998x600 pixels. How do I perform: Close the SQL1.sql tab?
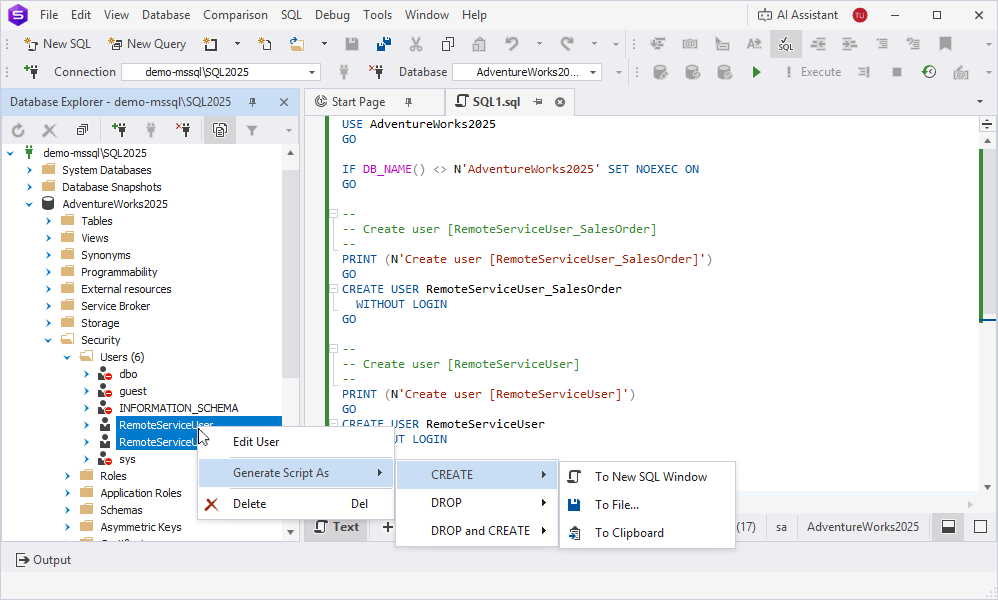[x=559, y=102]
